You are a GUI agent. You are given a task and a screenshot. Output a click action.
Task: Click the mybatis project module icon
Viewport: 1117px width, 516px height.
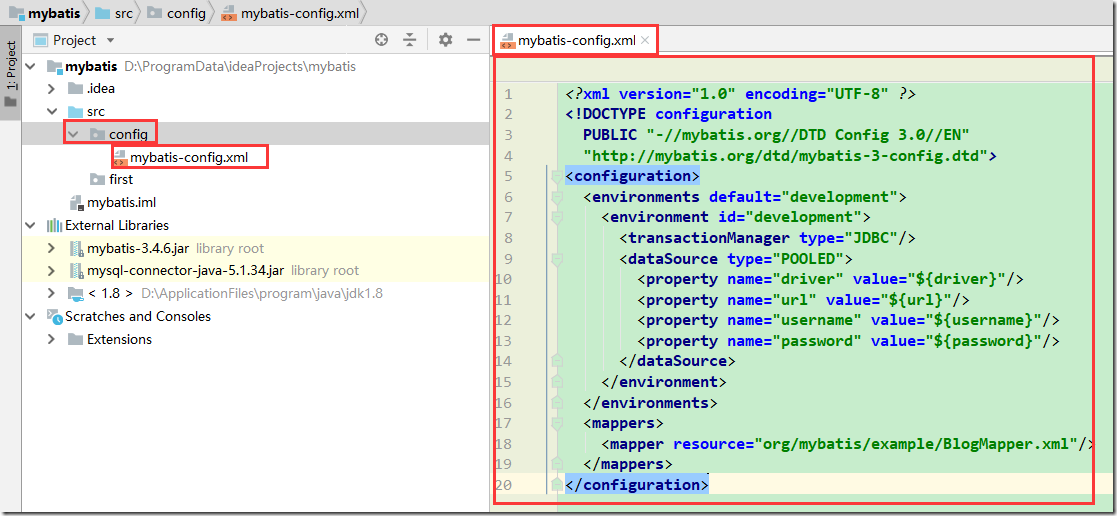click(x=54, y=66)
